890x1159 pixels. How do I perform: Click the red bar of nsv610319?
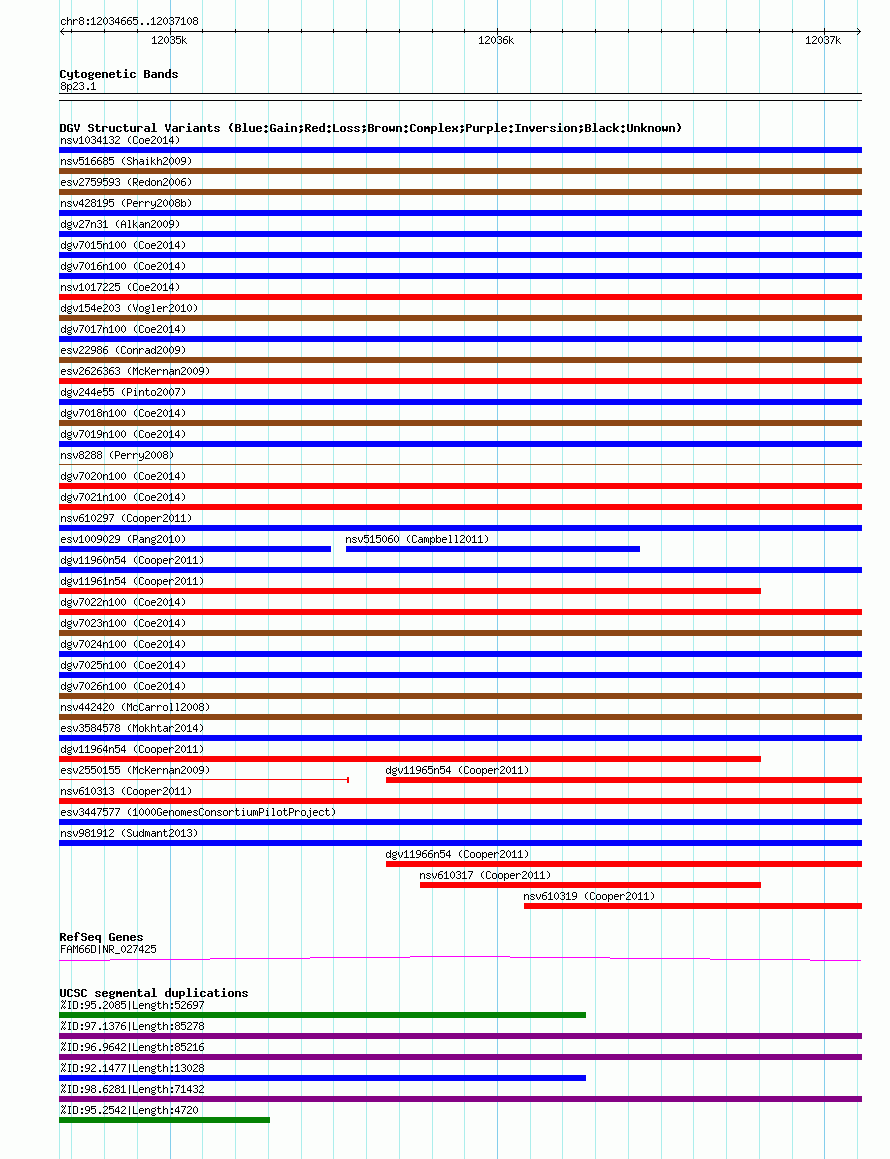[693, 906]
